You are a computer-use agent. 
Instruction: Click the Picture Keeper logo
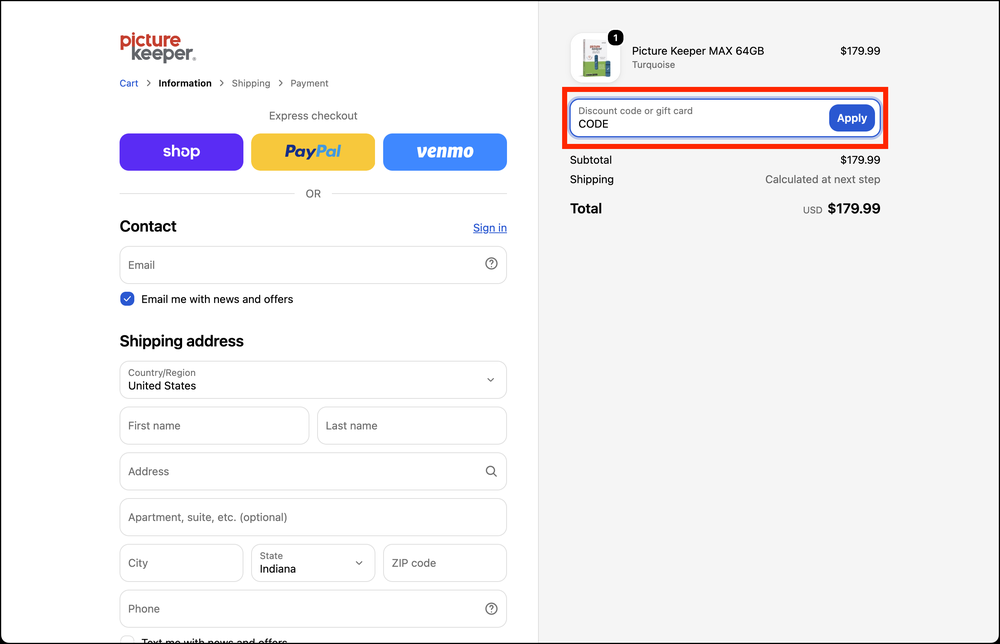158,47
